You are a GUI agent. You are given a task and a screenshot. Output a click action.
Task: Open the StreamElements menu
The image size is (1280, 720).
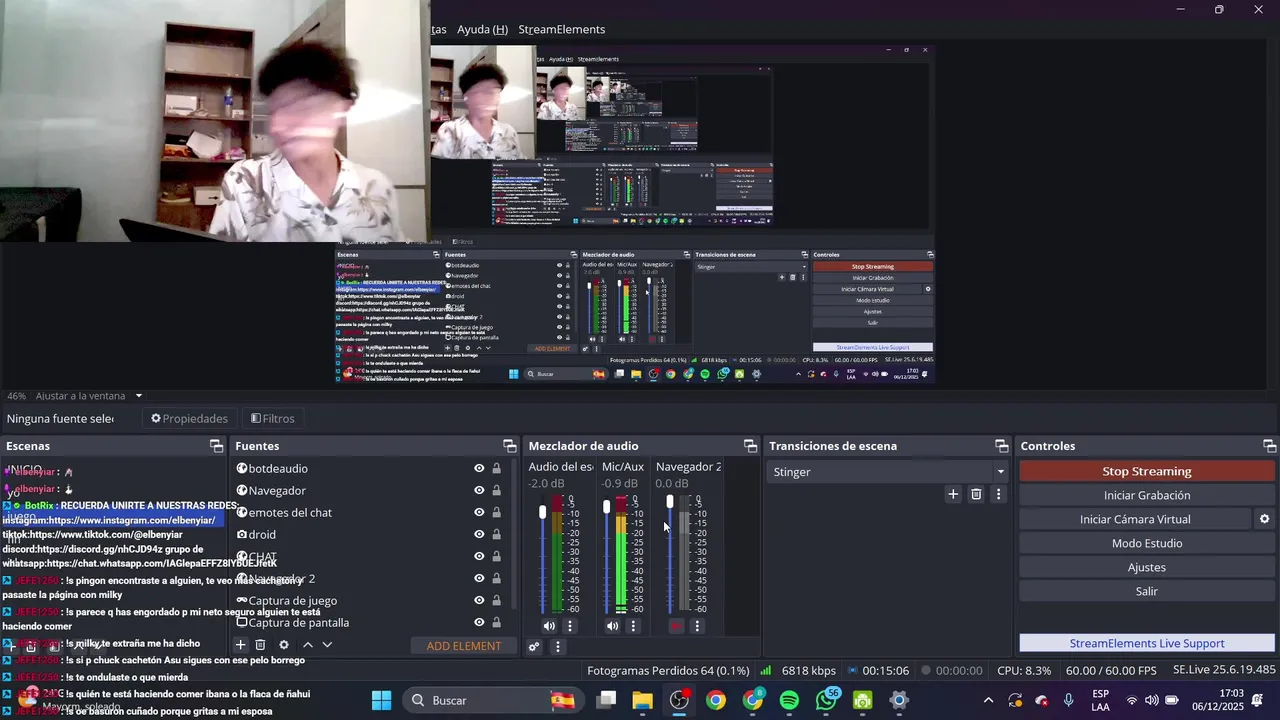561,29
